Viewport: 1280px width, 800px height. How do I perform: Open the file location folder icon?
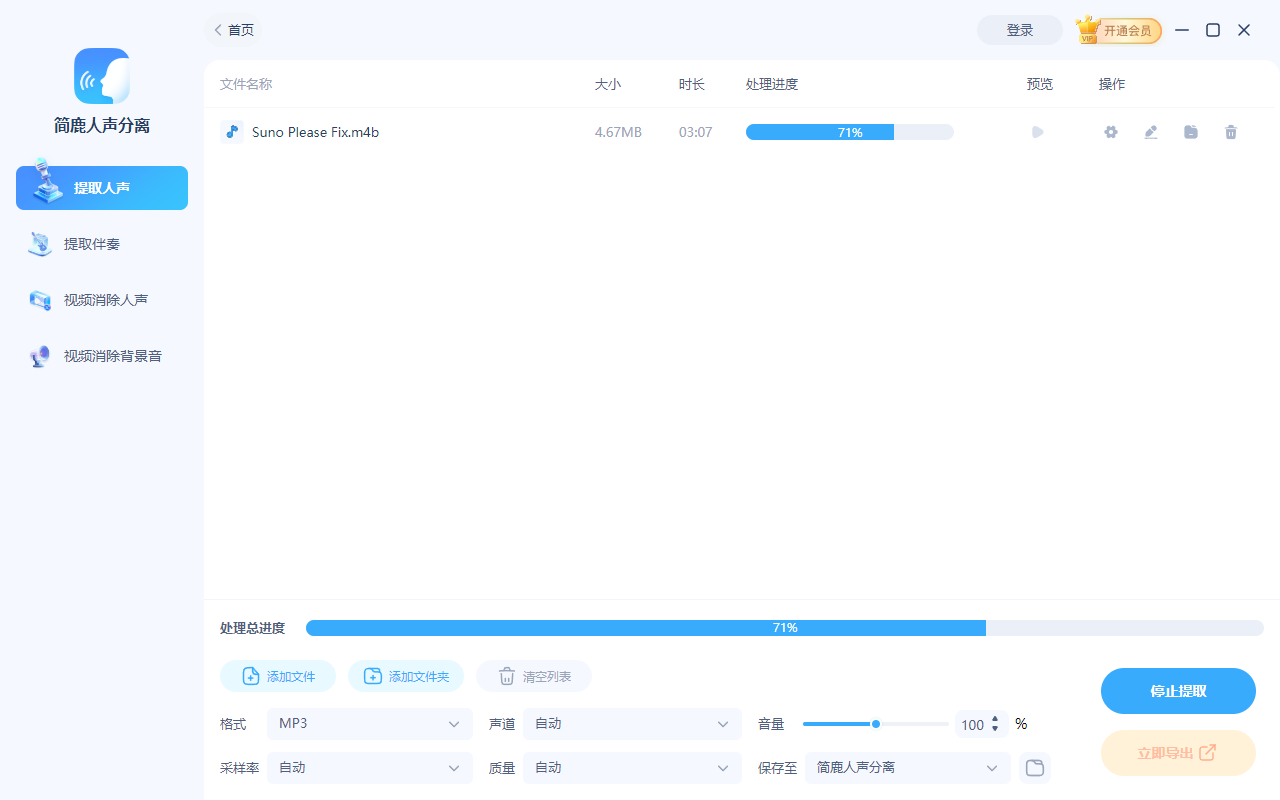1190,131
